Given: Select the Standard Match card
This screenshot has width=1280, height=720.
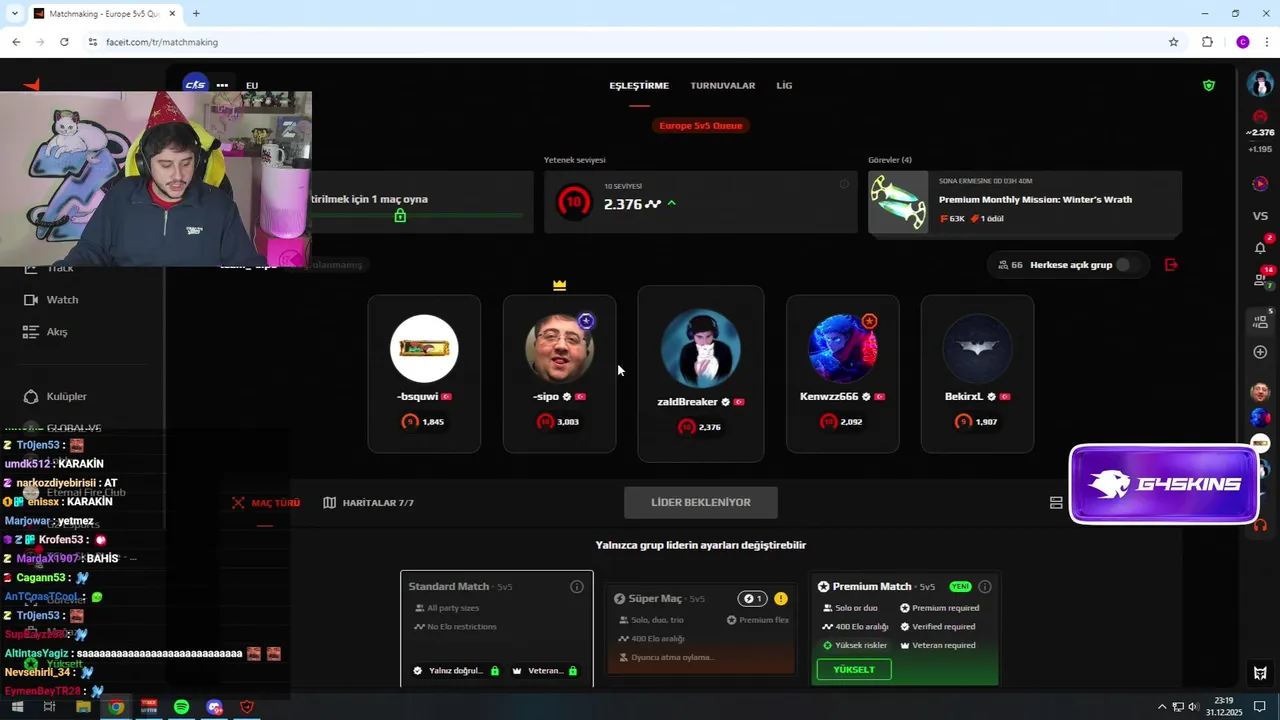Looking at the screenshot, I should pyautogui.click(x=497, y=628).
